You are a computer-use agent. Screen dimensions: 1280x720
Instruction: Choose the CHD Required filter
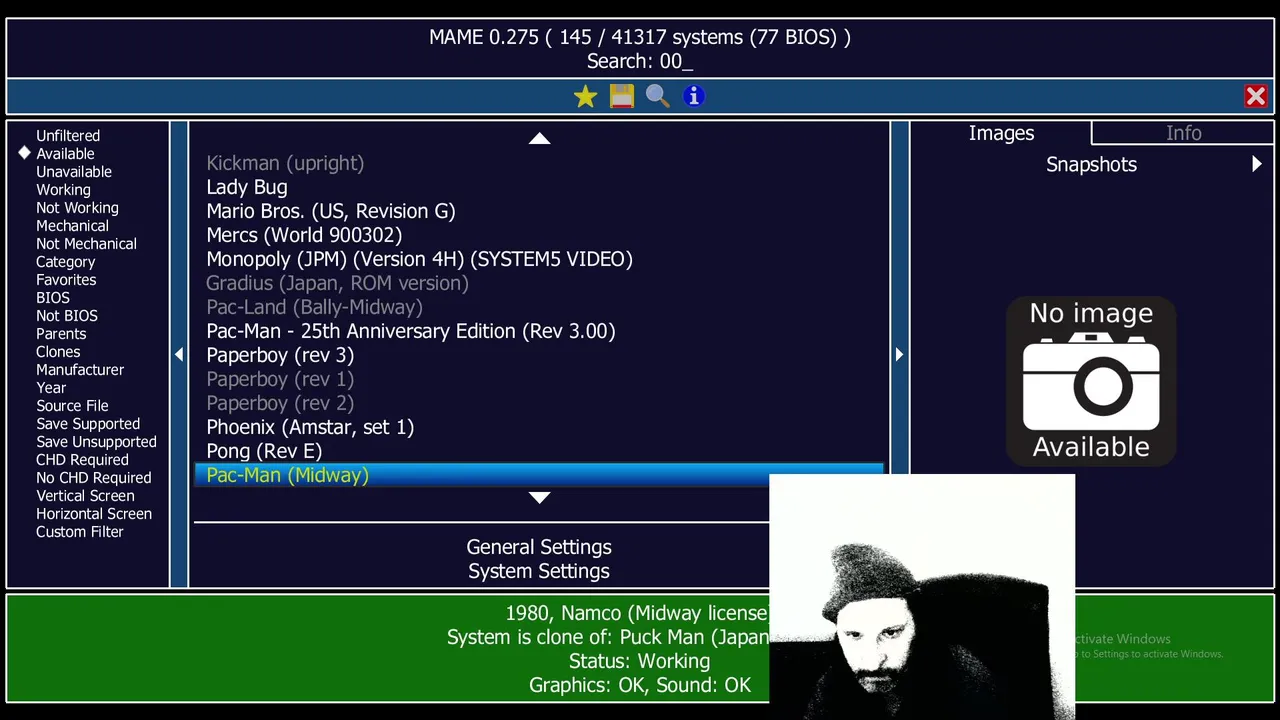click(82, 460)
